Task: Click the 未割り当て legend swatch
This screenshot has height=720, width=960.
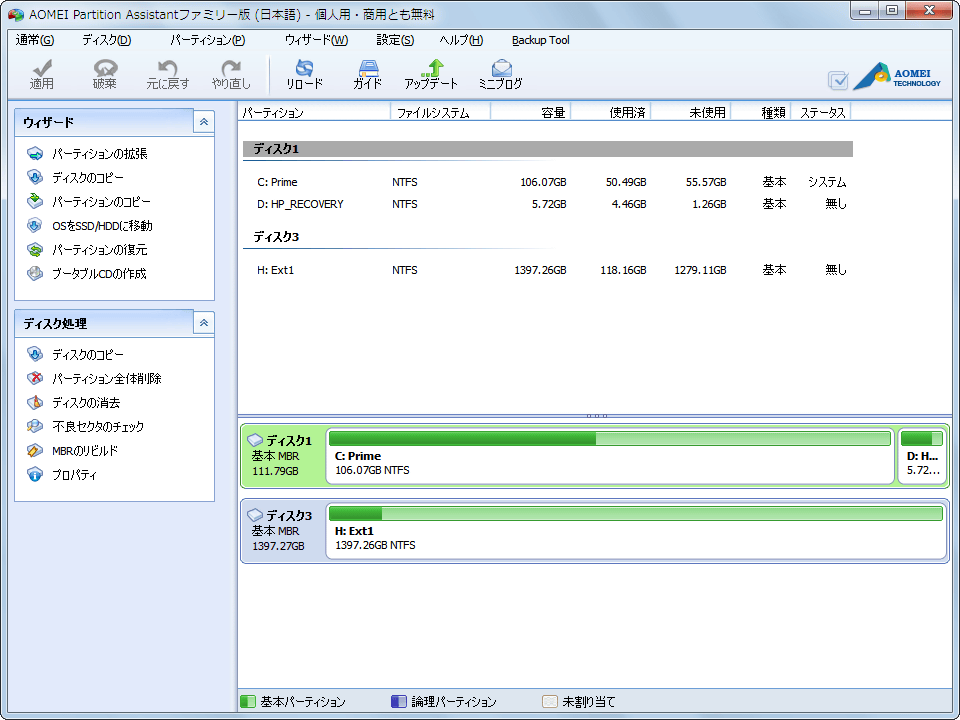Action: [x=550, y=701]
